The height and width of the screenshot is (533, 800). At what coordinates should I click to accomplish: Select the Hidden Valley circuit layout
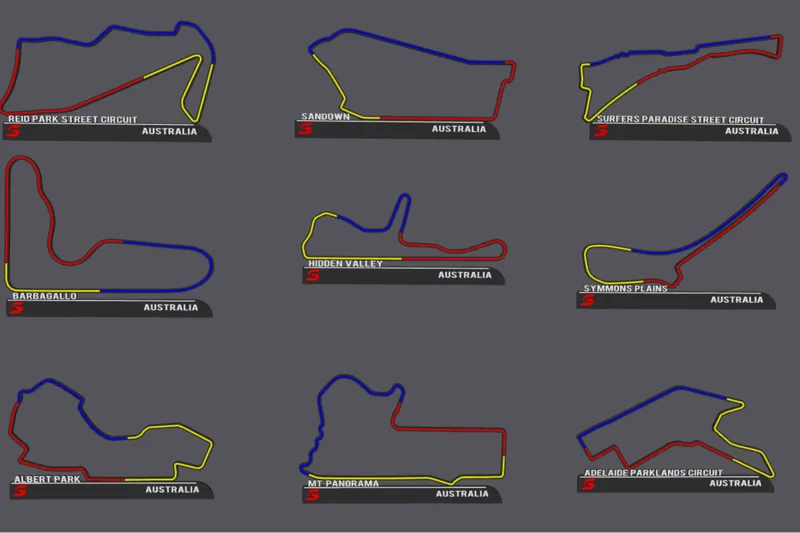(x=404, y=227)
